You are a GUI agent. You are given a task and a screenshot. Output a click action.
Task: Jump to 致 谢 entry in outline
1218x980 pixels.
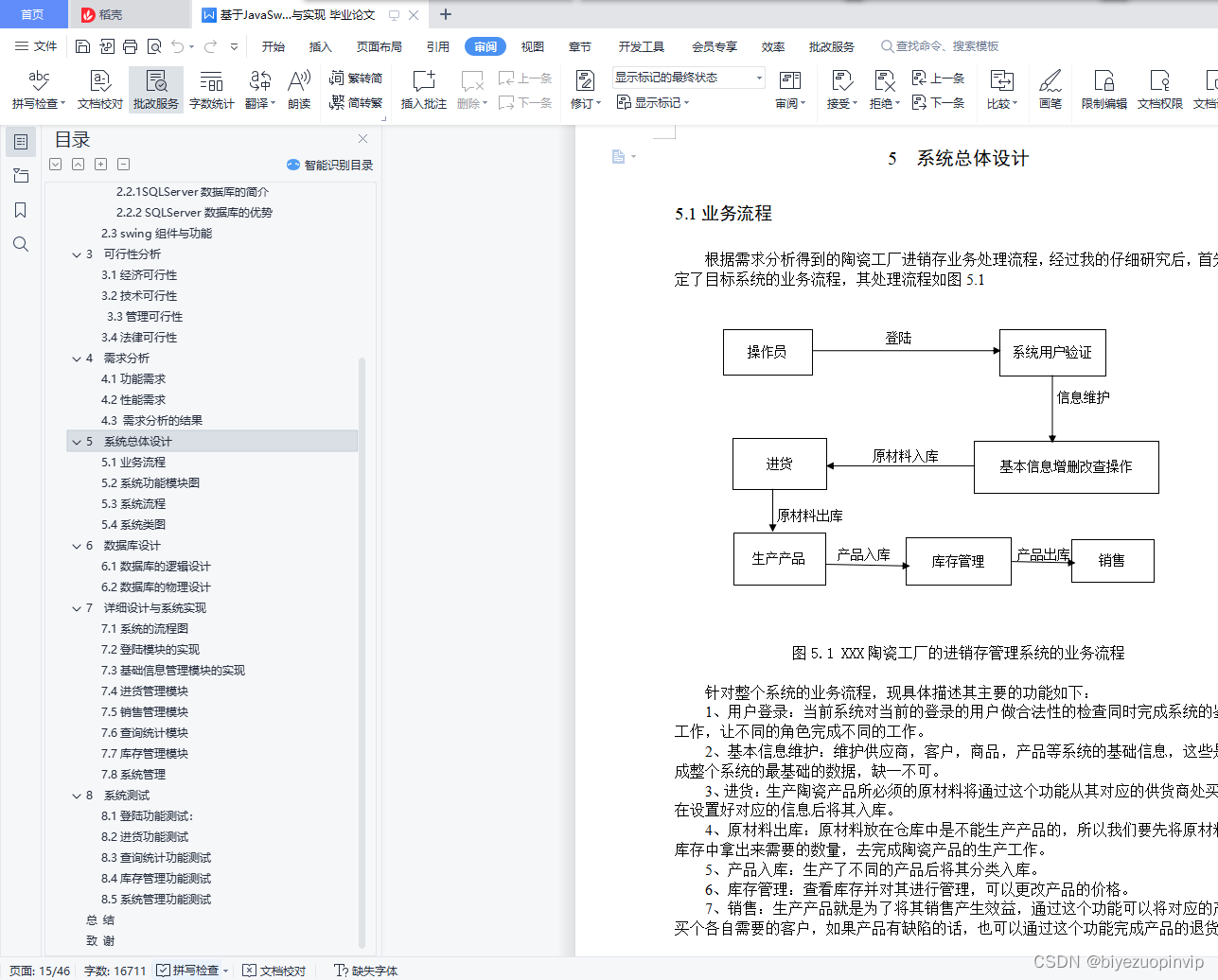(x=100, y=941)
